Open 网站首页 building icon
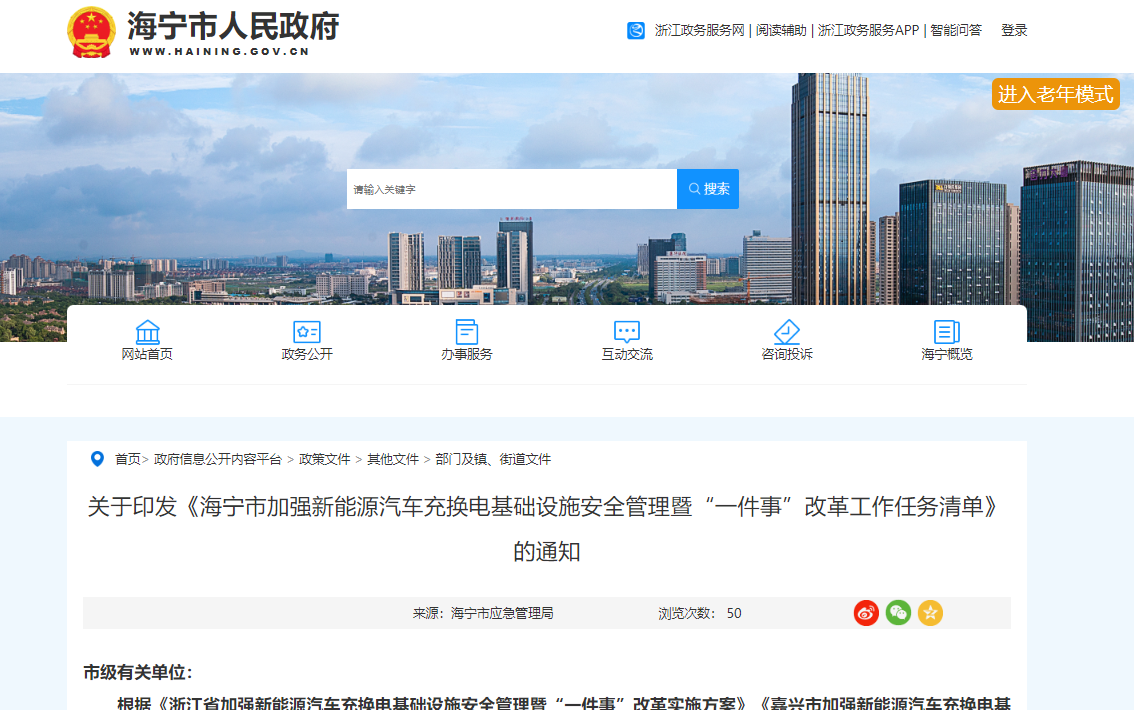This screenshot has height=710, width=1134. 147,332
